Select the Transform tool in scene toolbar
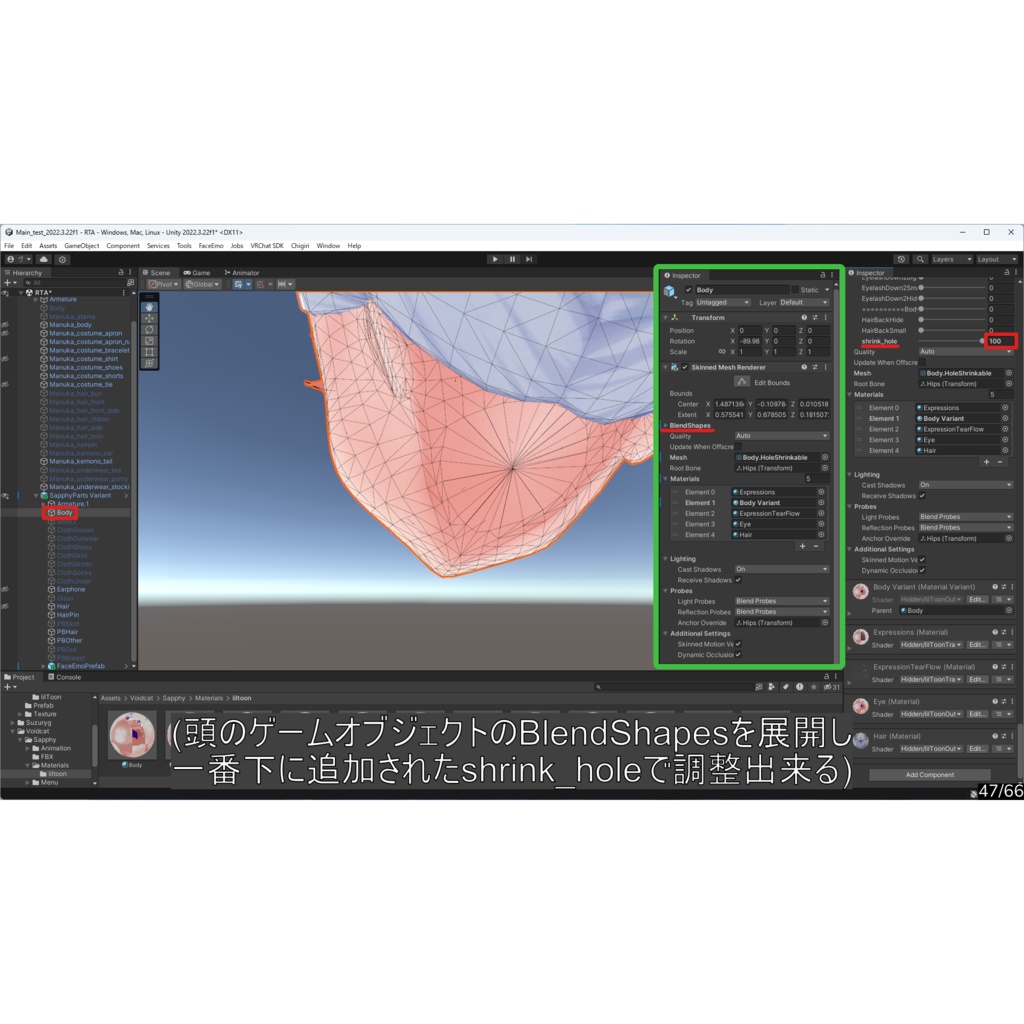The width and height of the screenshot is (1024, 1024). 150,362
